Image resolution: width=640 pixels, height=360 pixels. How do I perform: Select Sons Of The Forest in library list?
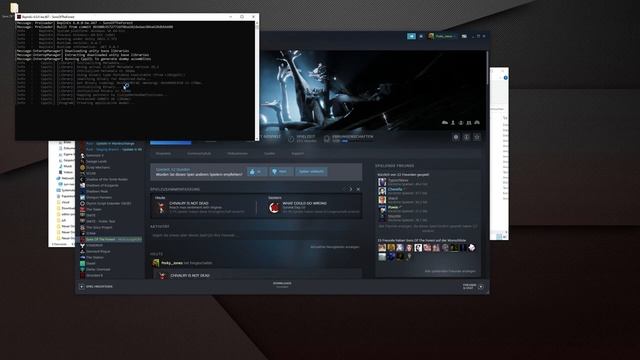[x=111, y=239]
